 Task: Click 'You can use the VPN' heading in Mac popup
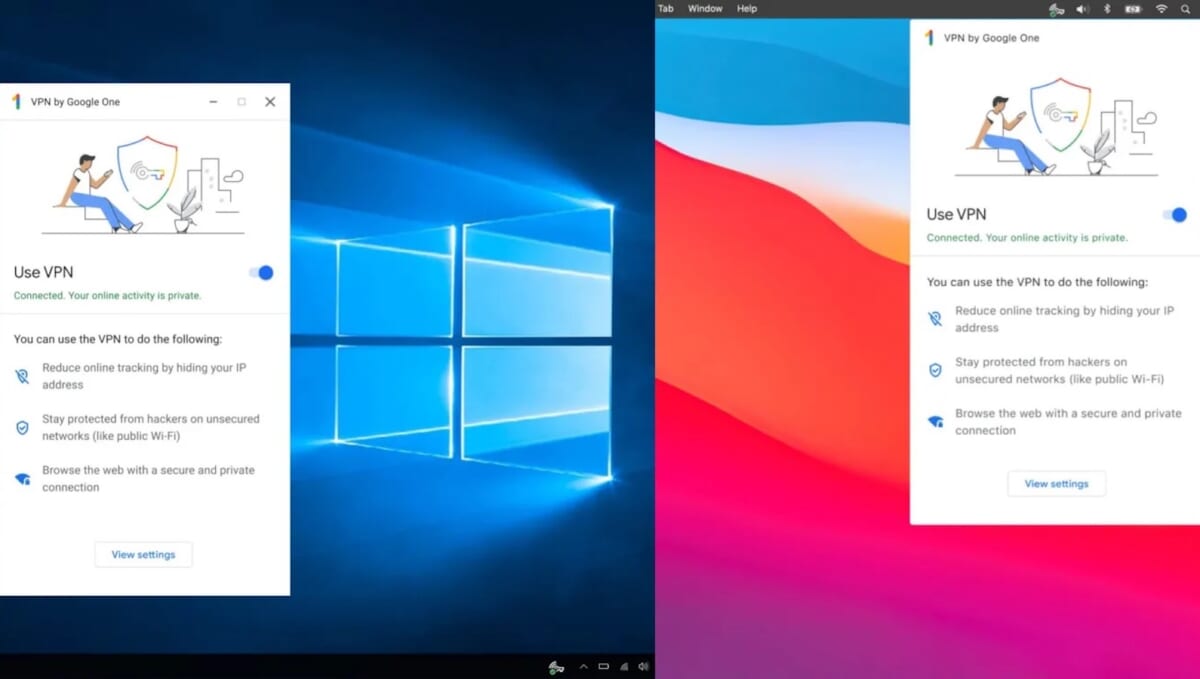click(x=1037, y=282)
